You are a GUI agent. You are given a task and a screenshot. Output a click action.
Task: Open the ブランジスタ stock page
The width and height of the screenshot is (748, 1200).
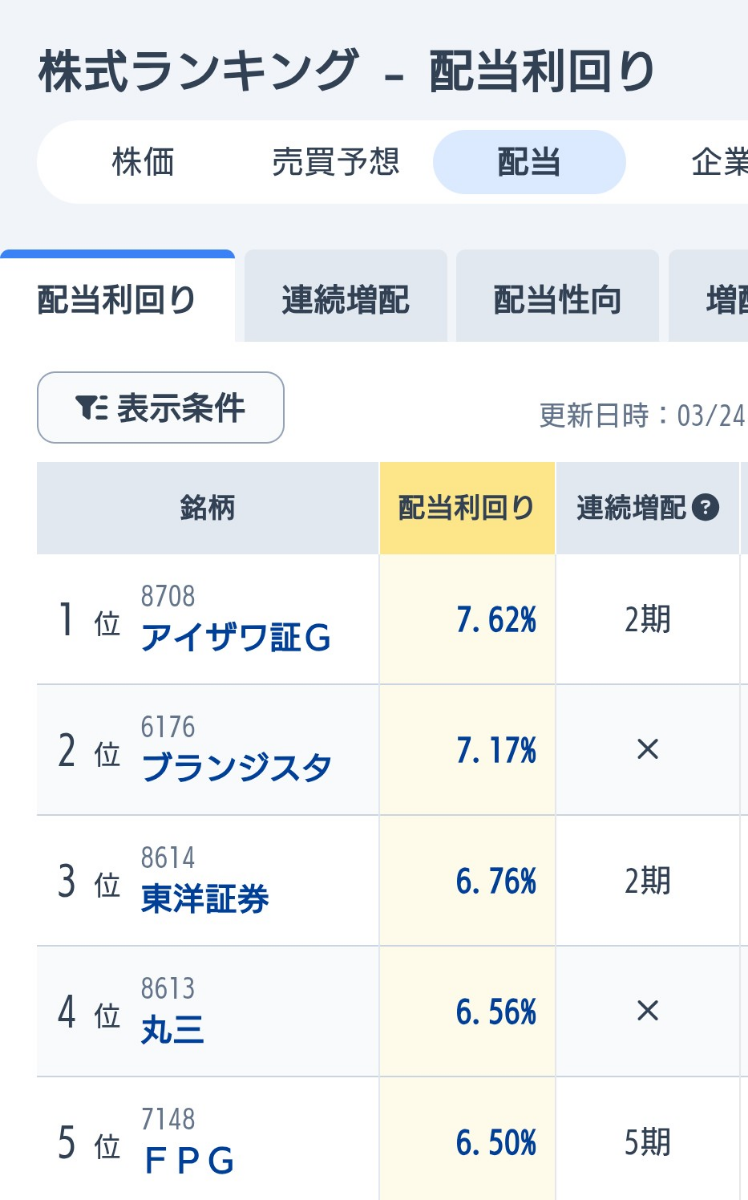click(236, 768)
